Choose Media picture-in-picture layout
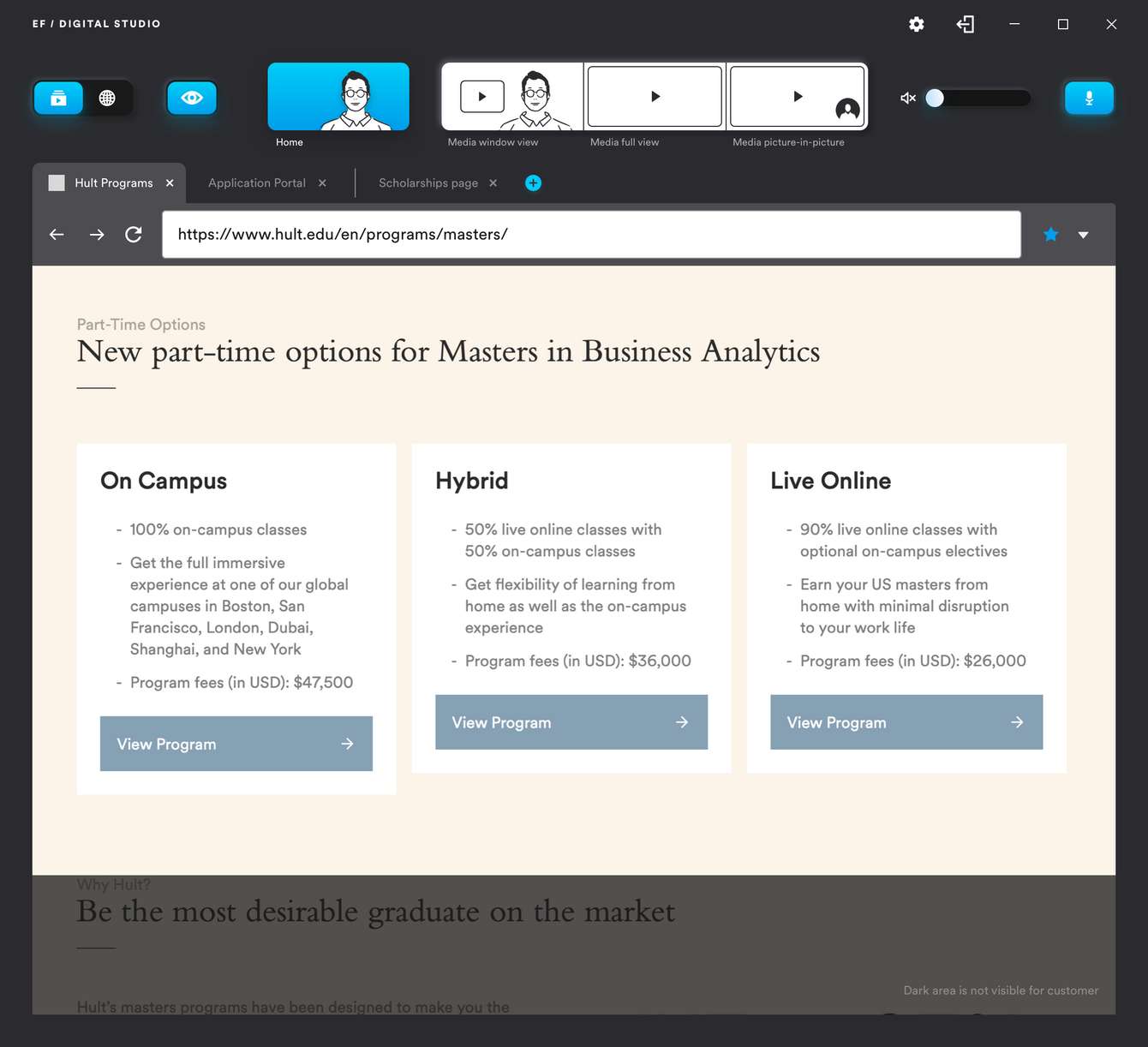This screenshot has height=1047, width=1148. coord(798,96)
